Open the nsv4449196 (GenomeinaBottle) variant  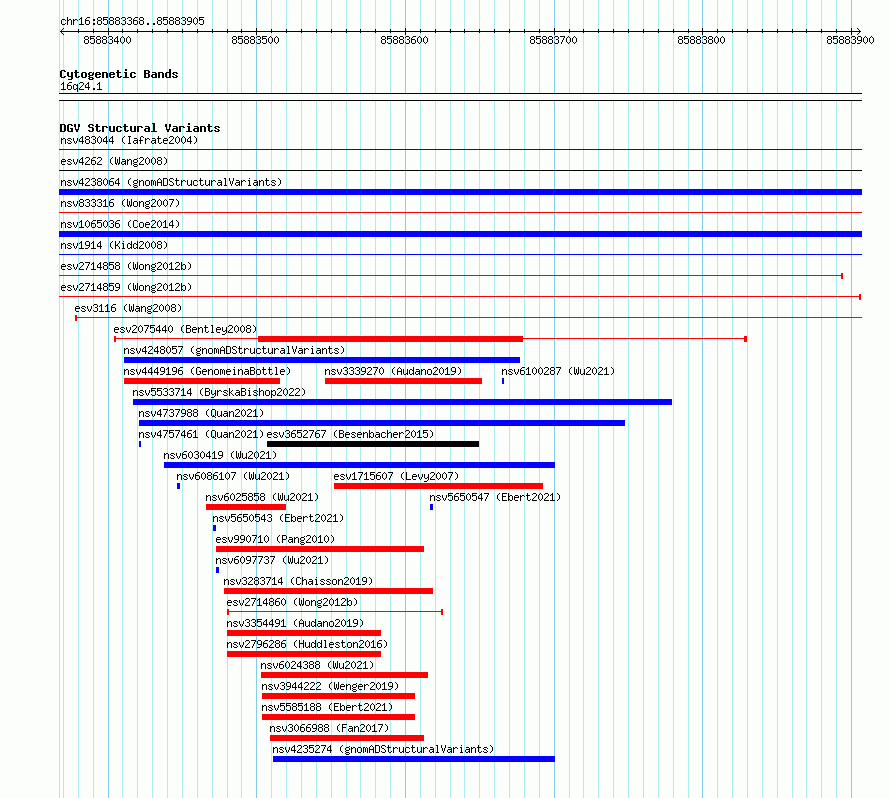coord(207,371)
